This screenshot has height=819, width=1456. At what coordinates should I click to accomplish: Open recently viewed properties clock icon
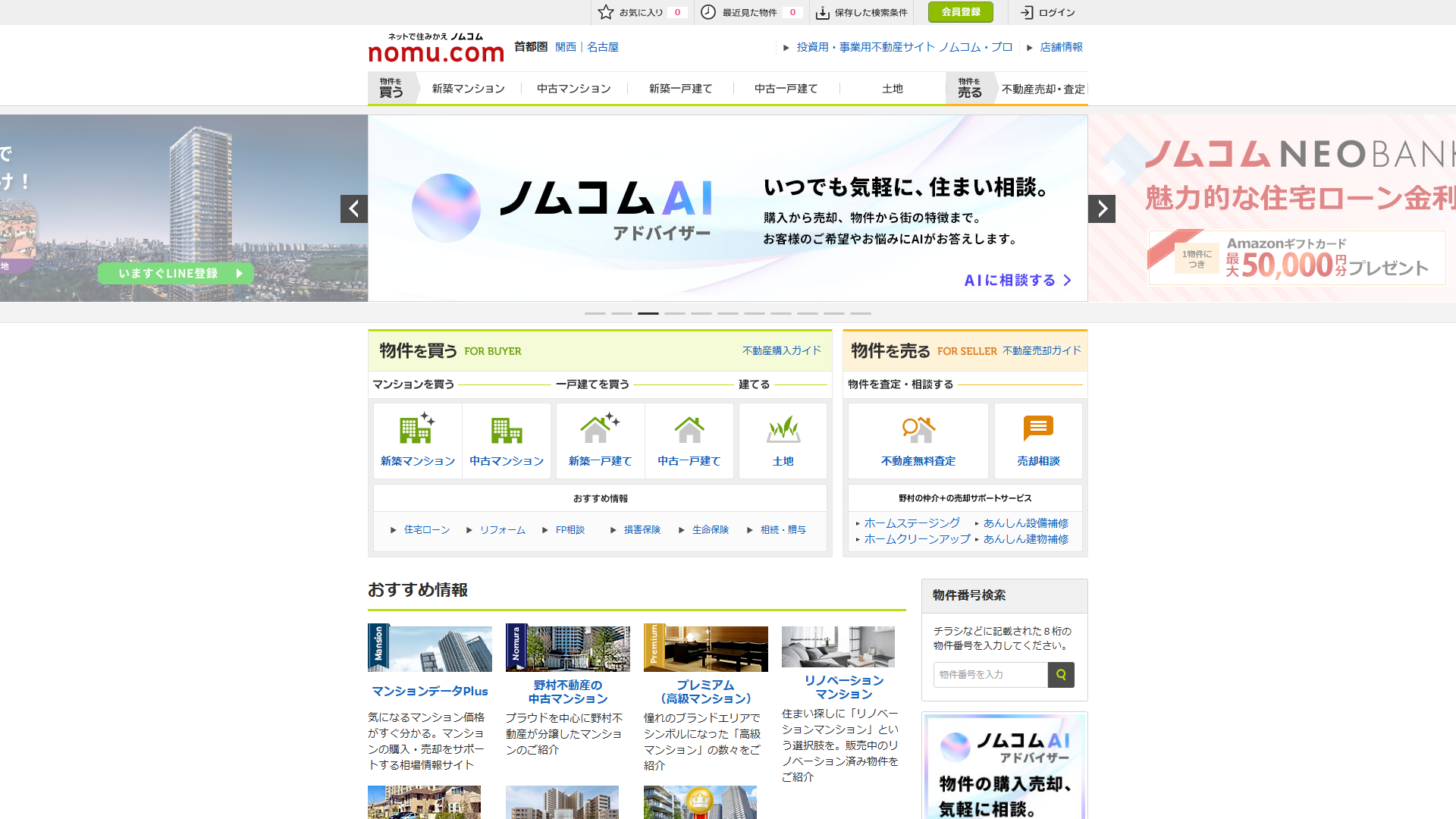(x=708, y=12)
